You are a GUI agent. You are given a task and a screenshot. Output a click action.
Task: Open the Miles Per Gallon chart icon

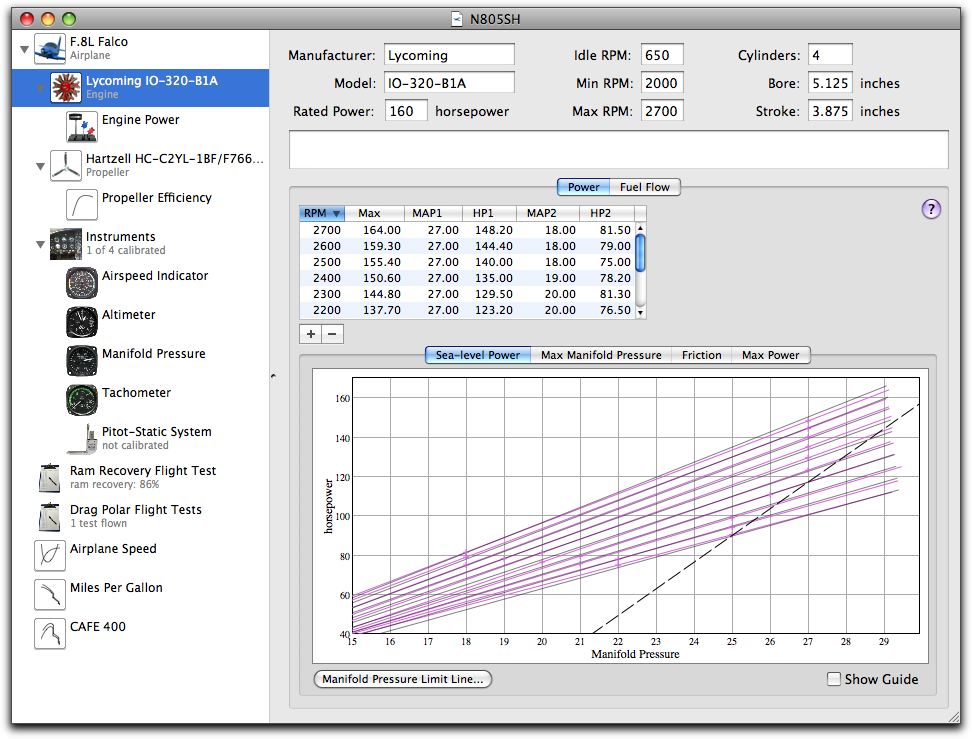(x=50, y=595)
